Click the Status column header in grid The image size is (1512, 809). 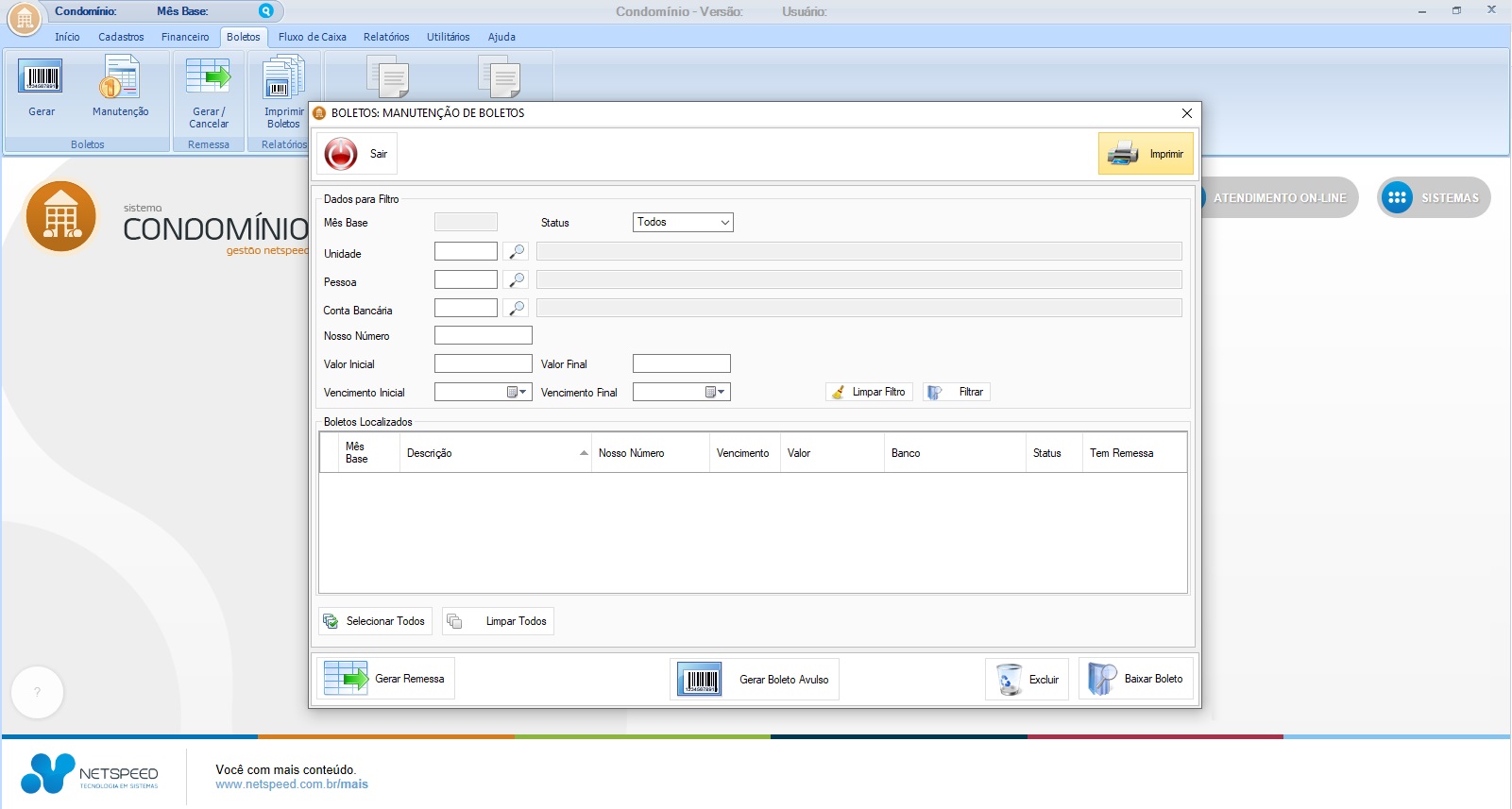click(1054, 453)
